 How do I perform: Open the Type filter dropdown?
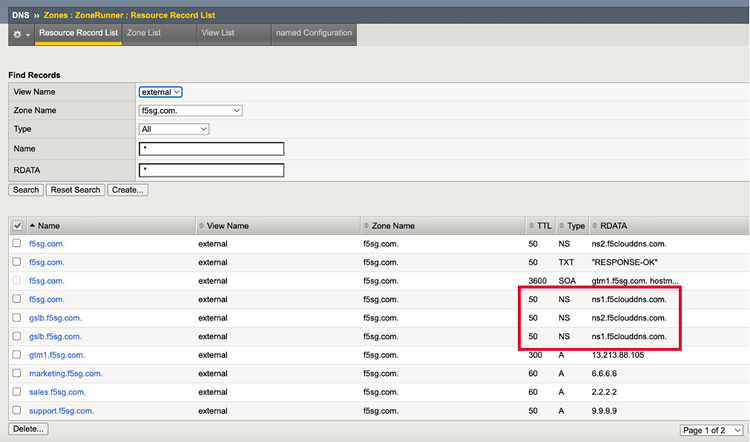tap(174, 129)
